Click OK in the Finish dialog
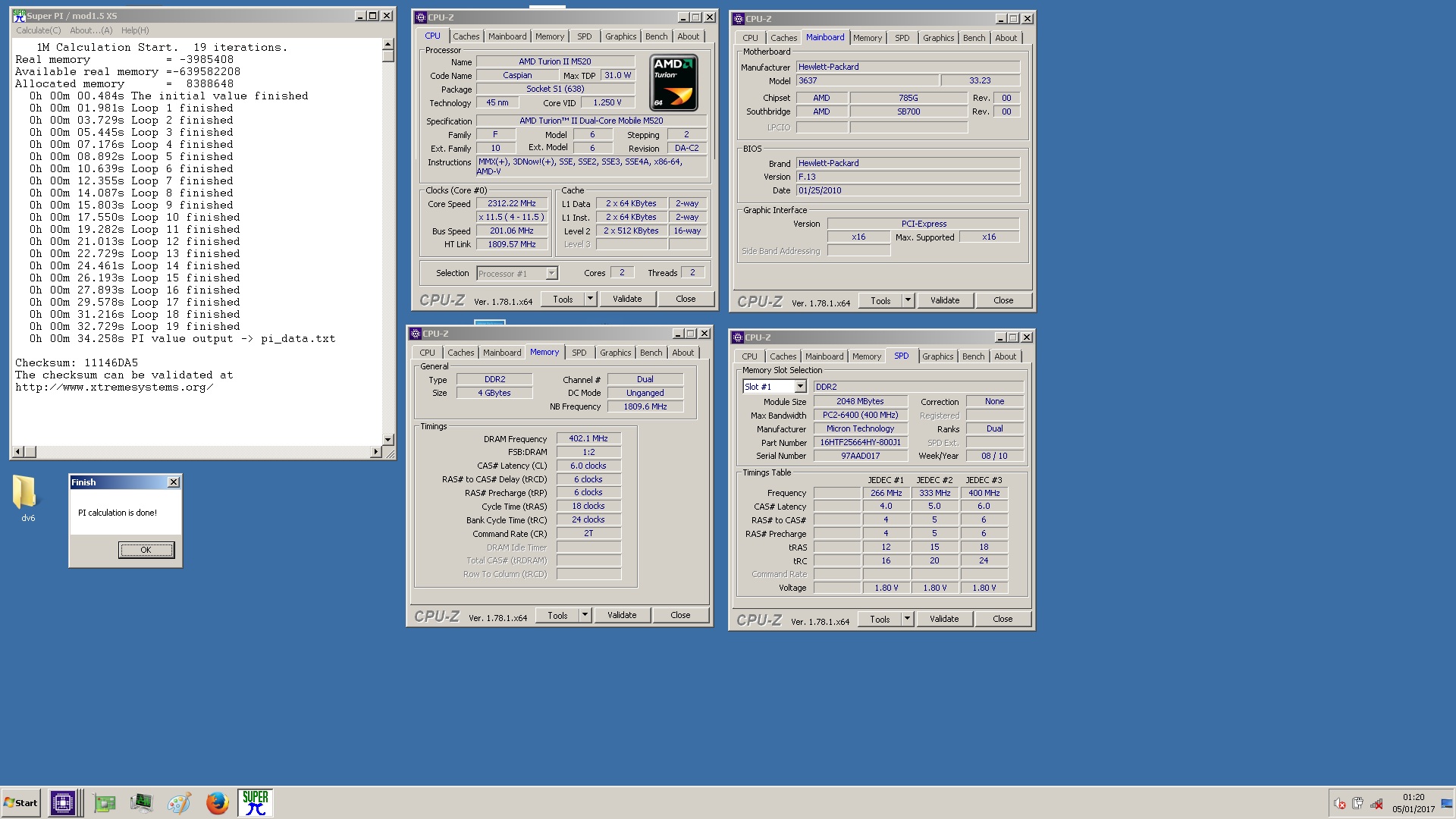Viewport: 1456px width, 819px height. pyautogui.click(x=146, y=550)
